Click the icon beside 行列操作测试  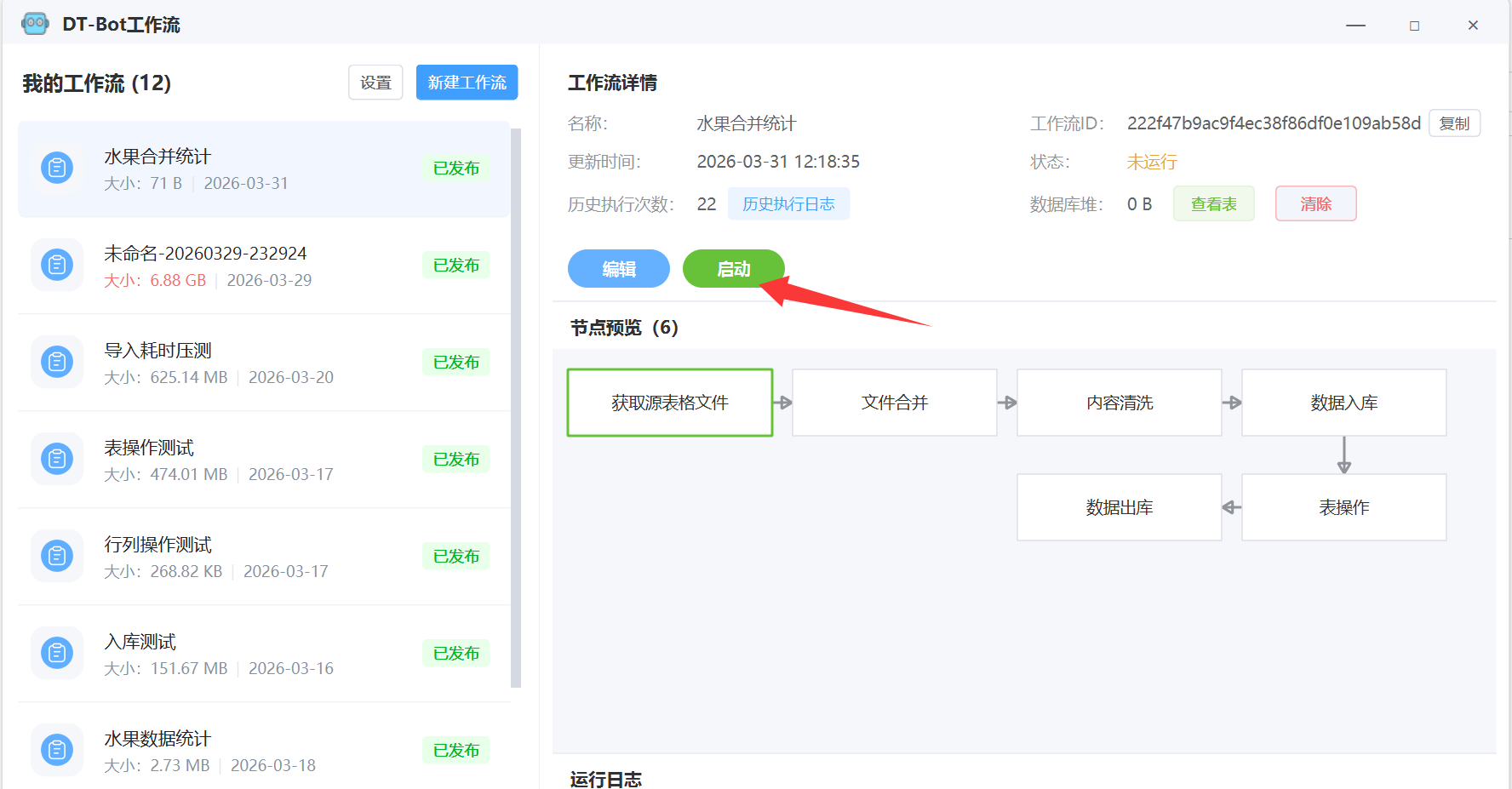point(57,557)
